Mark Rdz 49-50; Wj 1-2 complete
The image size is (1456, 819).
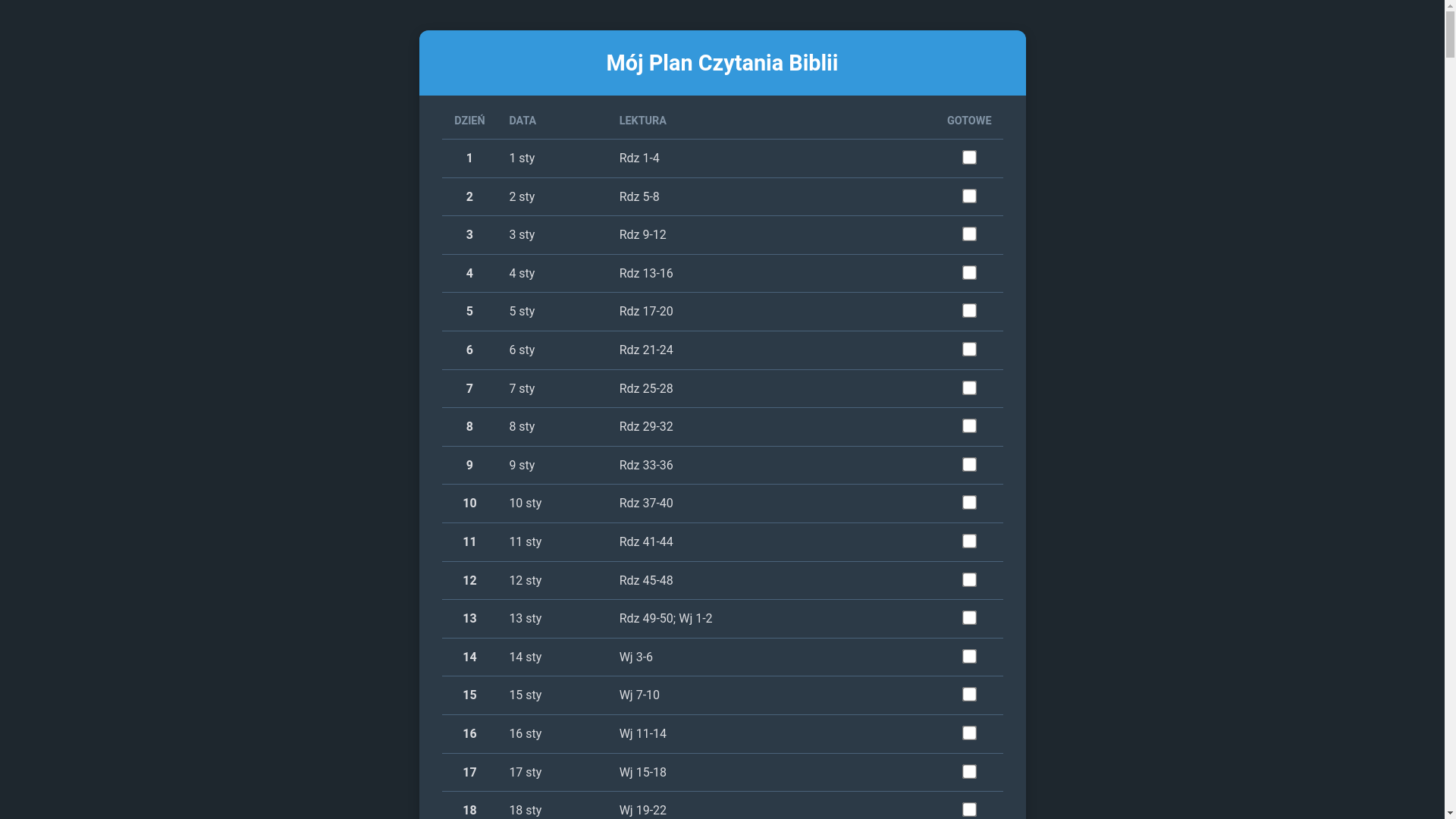coord(969,618)
